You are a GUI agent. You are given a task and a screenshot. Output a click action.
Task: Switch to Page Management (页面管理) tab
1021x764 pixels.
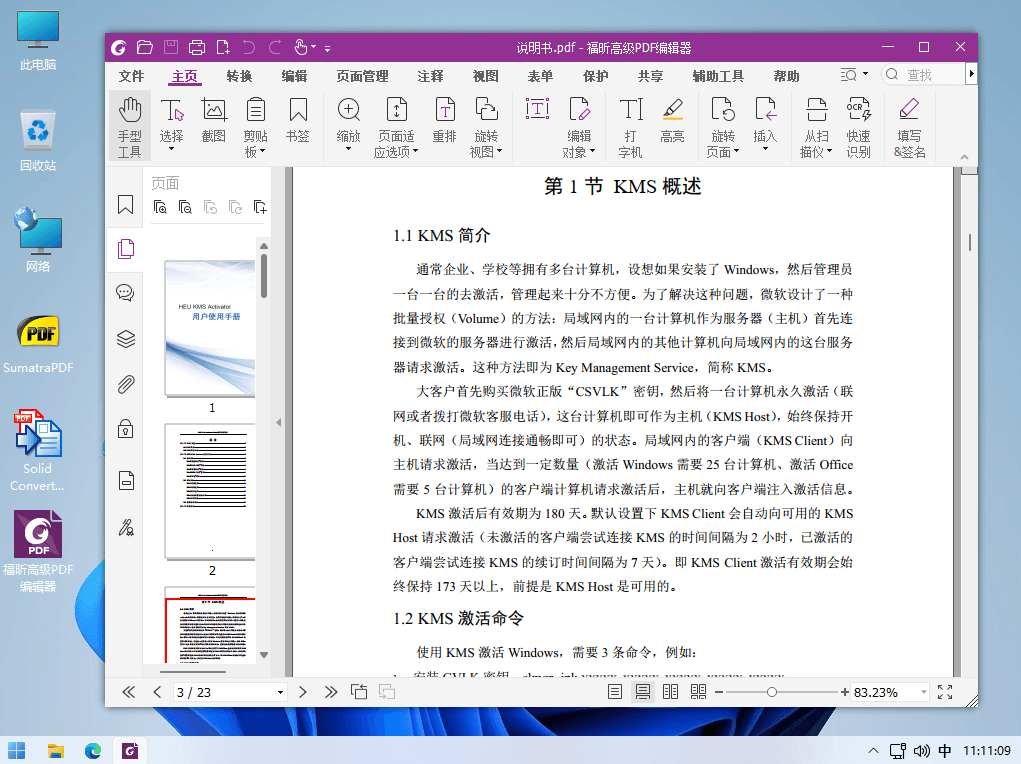(362, 76)
